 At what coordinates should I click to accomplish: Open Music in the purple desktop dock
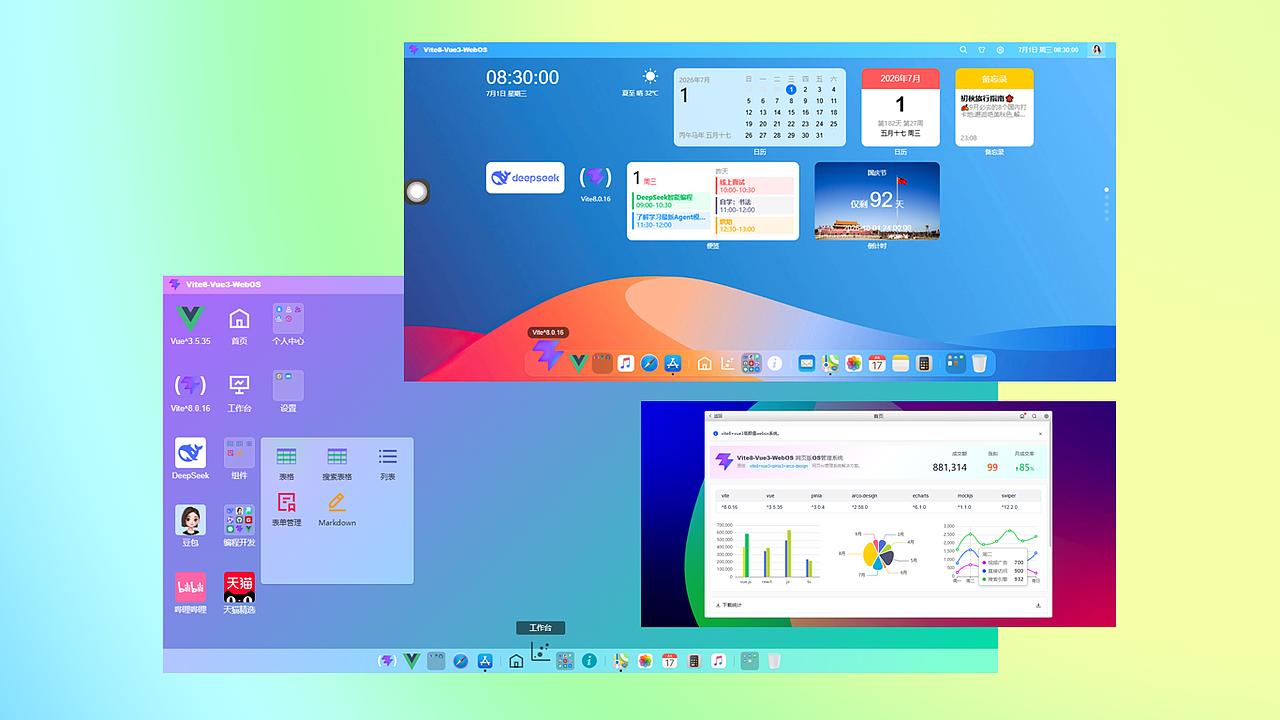click(x=718, y=661)
